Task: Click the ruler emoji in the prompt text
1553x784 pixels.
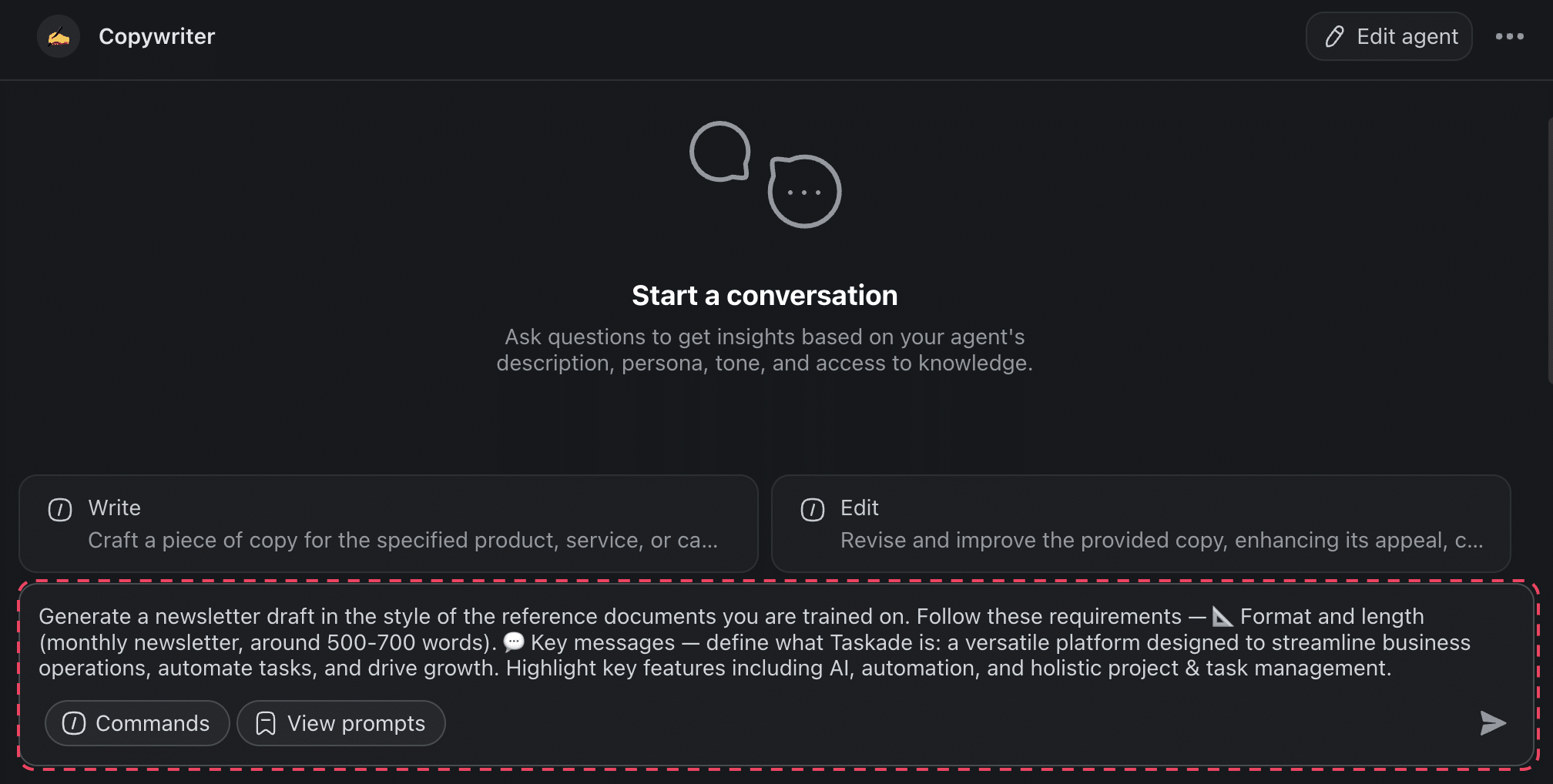Action: [1223, 617]
